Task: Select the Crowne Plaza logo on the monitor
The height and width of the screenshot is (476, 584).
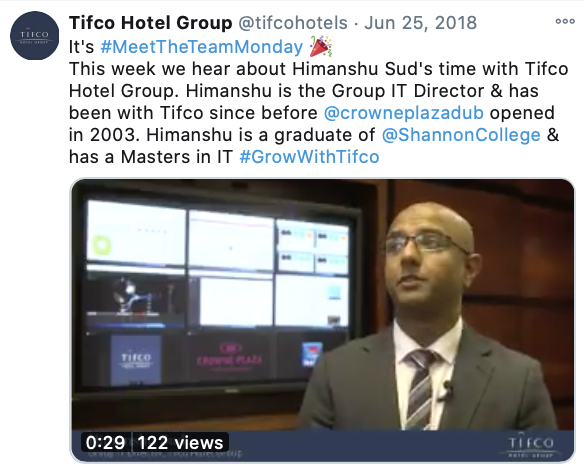Action: (x=229, y=356)
